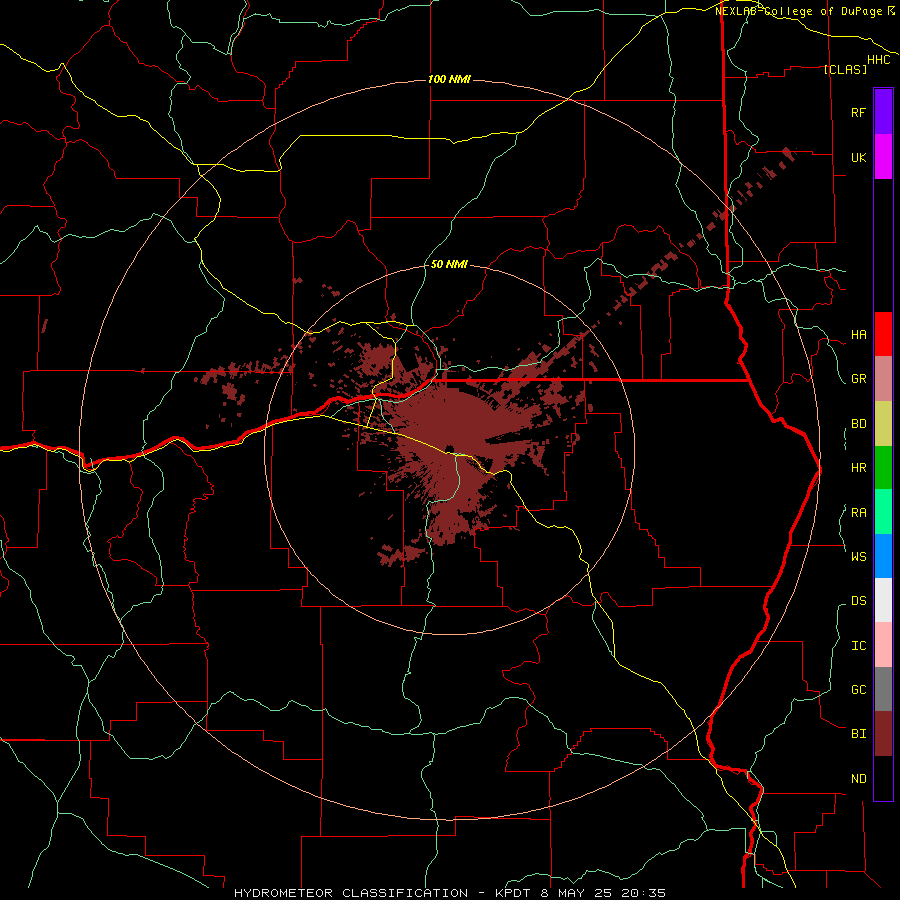Click the BD yellow legend swatch
900x900 pixels.
pyautogui.click(x=883, y=423)
